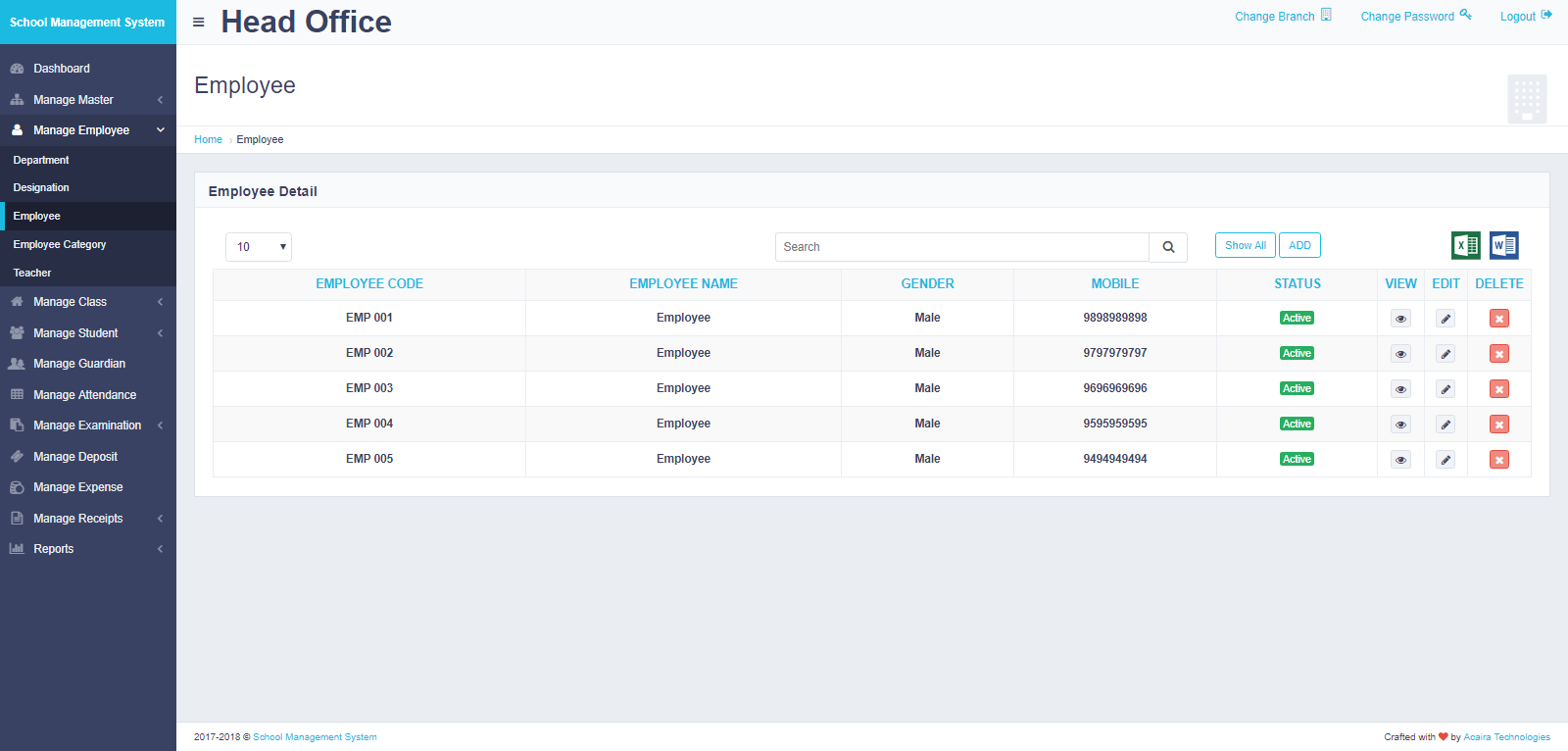1568x751 pixels.
Task: Expand the Reports sidebar section
Action: (86, 549)
